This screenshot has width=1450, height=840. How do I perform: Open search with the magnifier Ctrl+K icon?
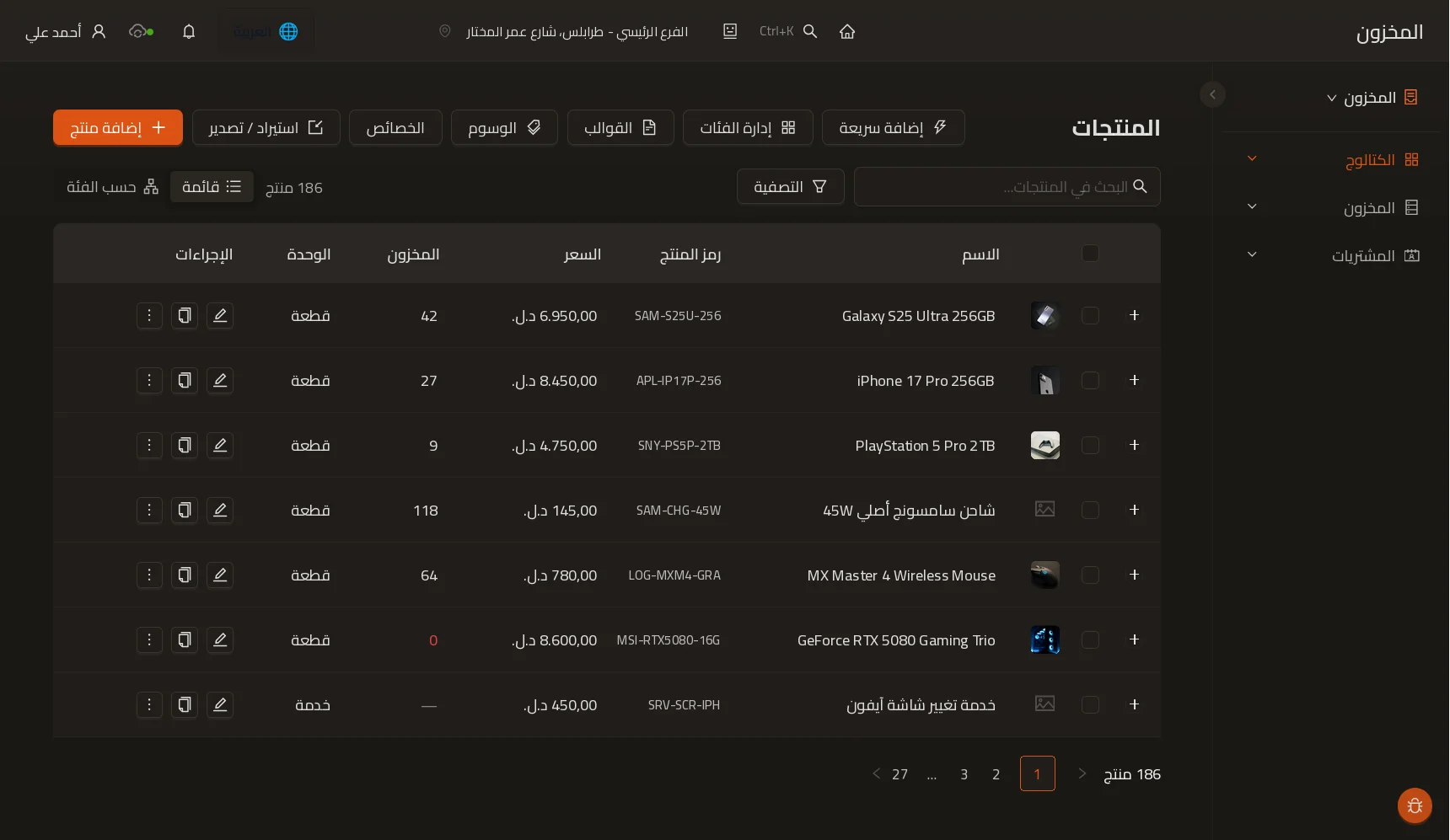coord(810,31)
